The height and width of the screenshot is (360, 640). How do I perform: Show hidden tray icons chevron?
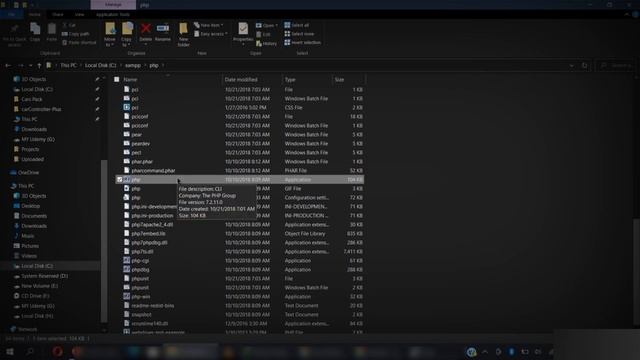pos(485,351)
